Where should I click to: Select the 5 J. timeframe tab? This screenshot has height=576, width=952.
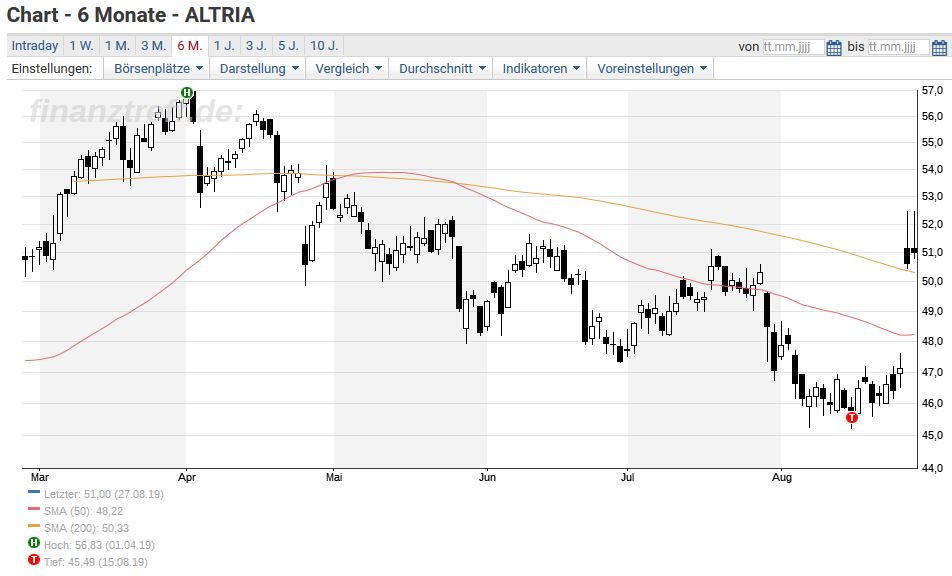coord(288,46)
